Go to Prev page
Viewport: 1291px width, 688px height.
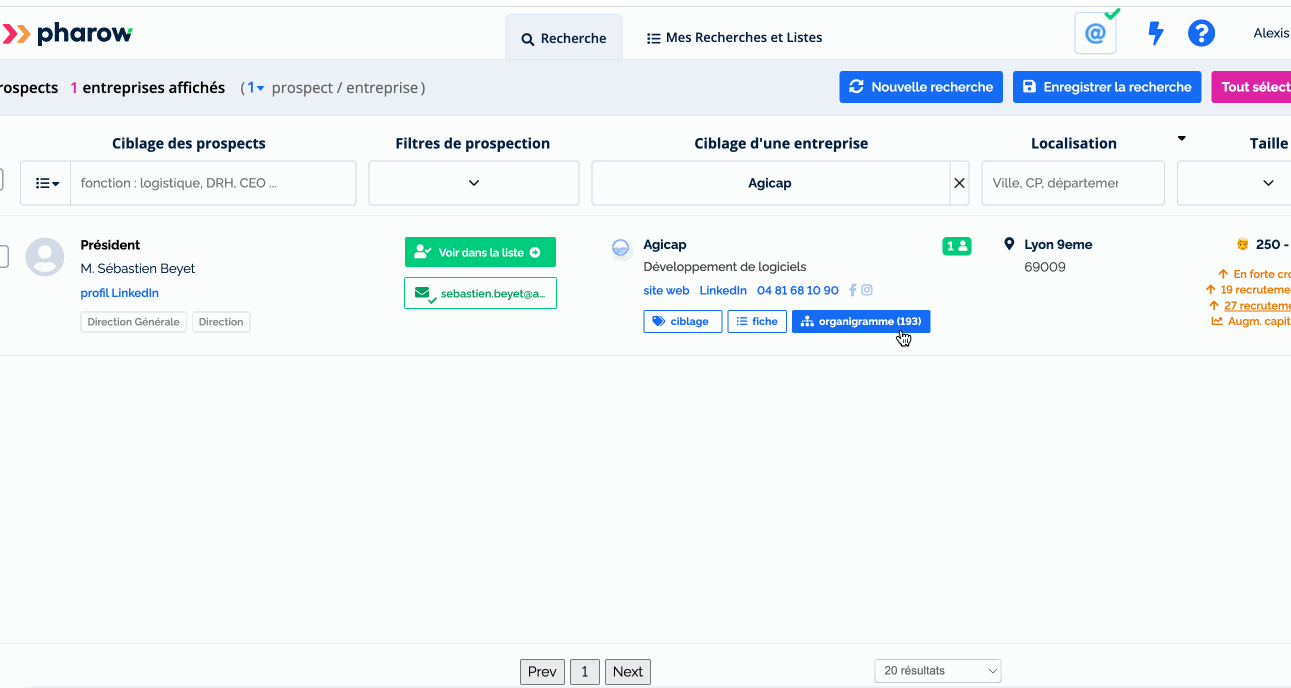(542, 672)
